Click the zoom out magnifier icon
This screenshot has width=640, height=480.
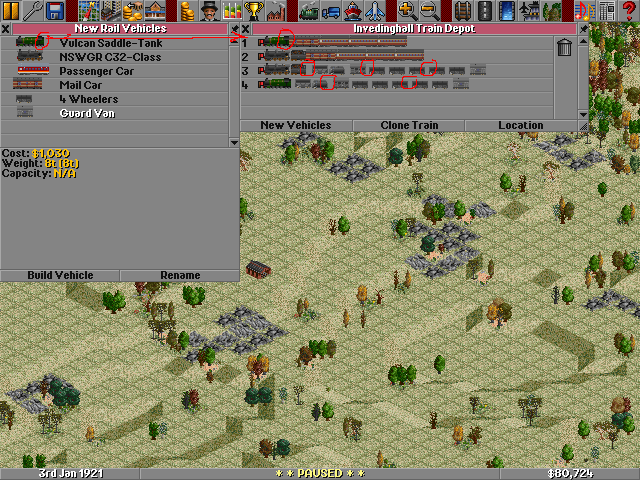point(430,11)
